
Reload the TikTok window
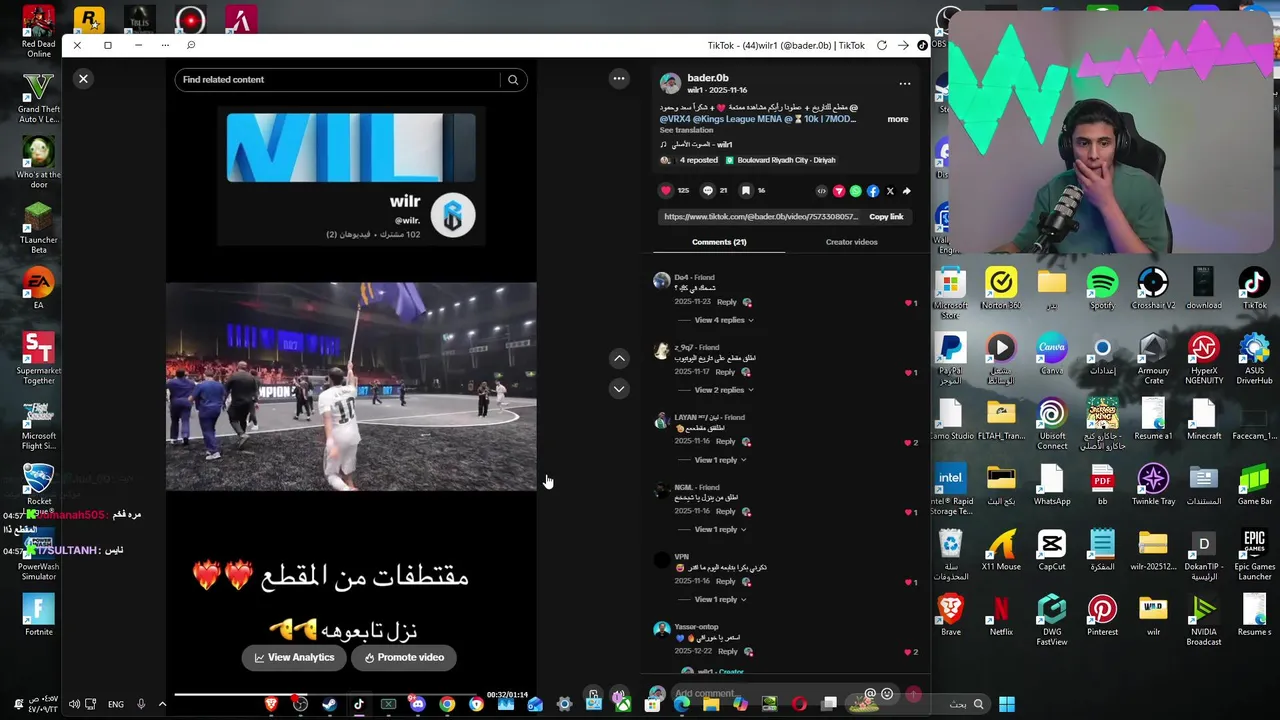tap(882, 45)
